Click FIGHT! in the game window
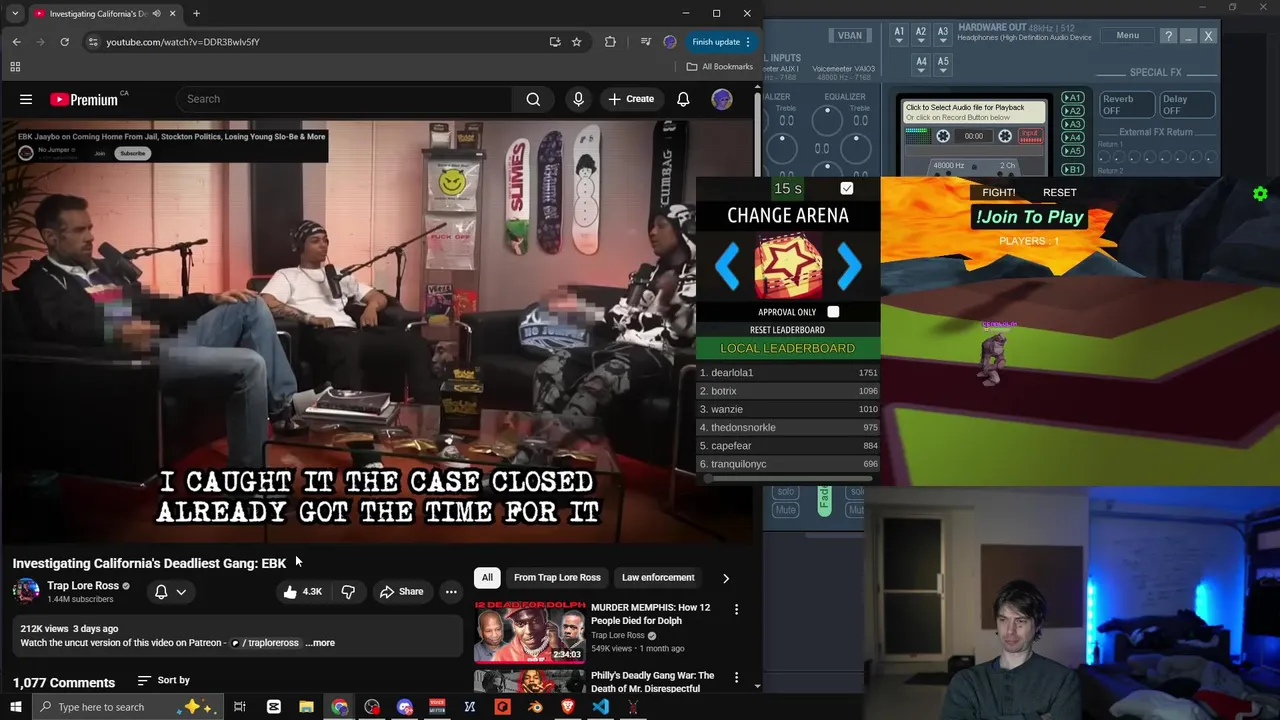The image size is (1280, 720). point(998,192)
